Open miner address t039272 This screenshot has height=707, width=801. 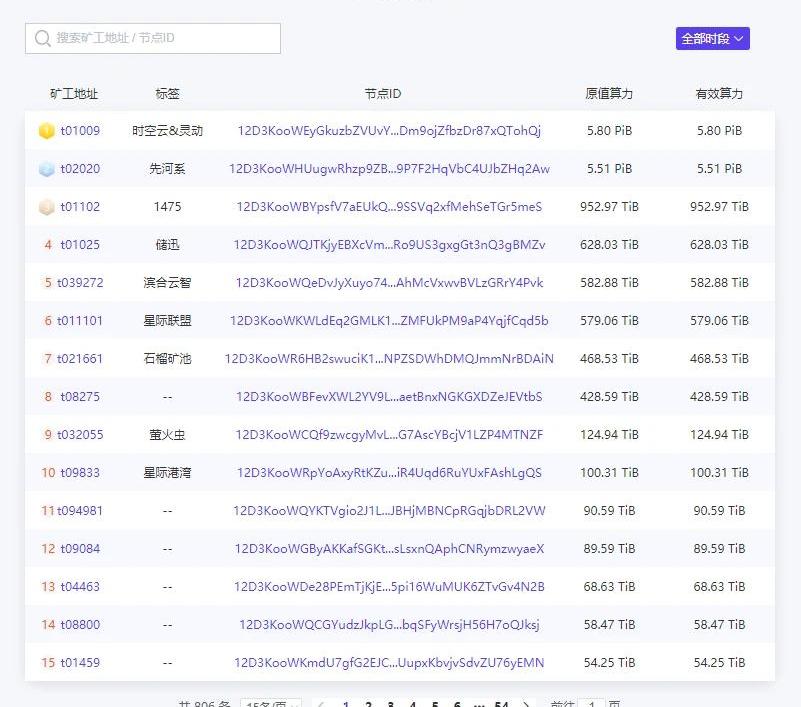click(80, 283)
